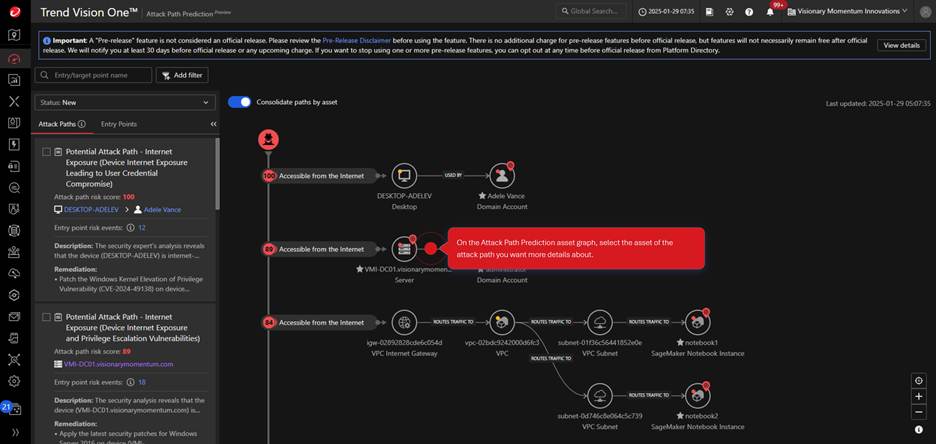Image resolution: width=936 pixels, height=444 pixels.
Task: Switch to the Entry Points tab
Action: tap(119, 124)
